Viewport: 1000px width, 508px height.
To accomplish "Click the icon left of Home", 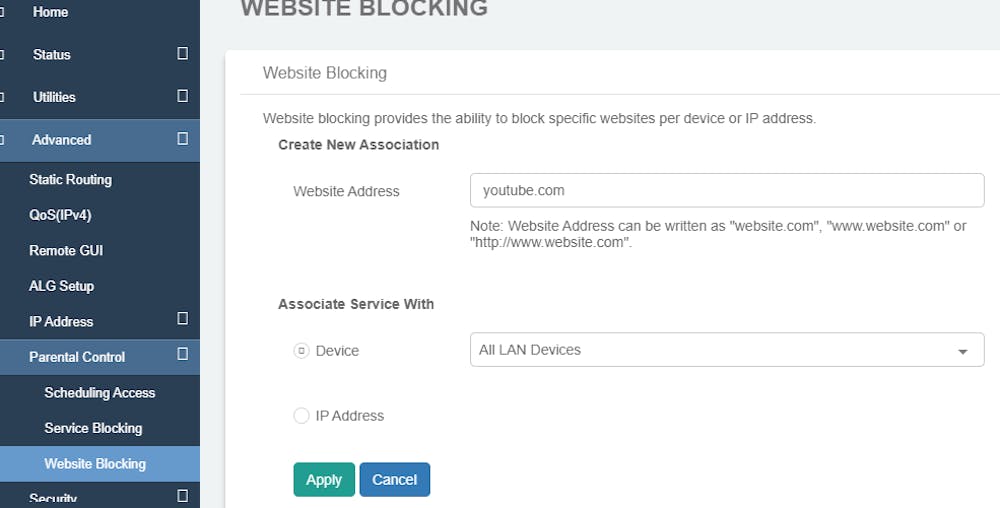I will 3,12.
